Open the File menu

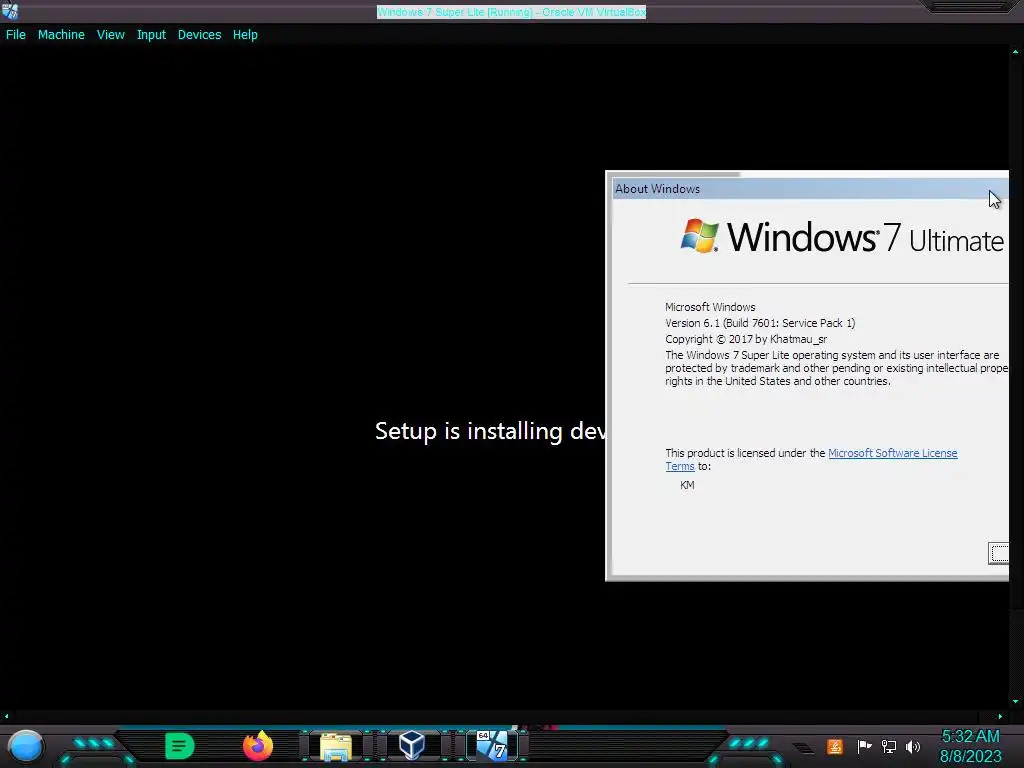16,35
